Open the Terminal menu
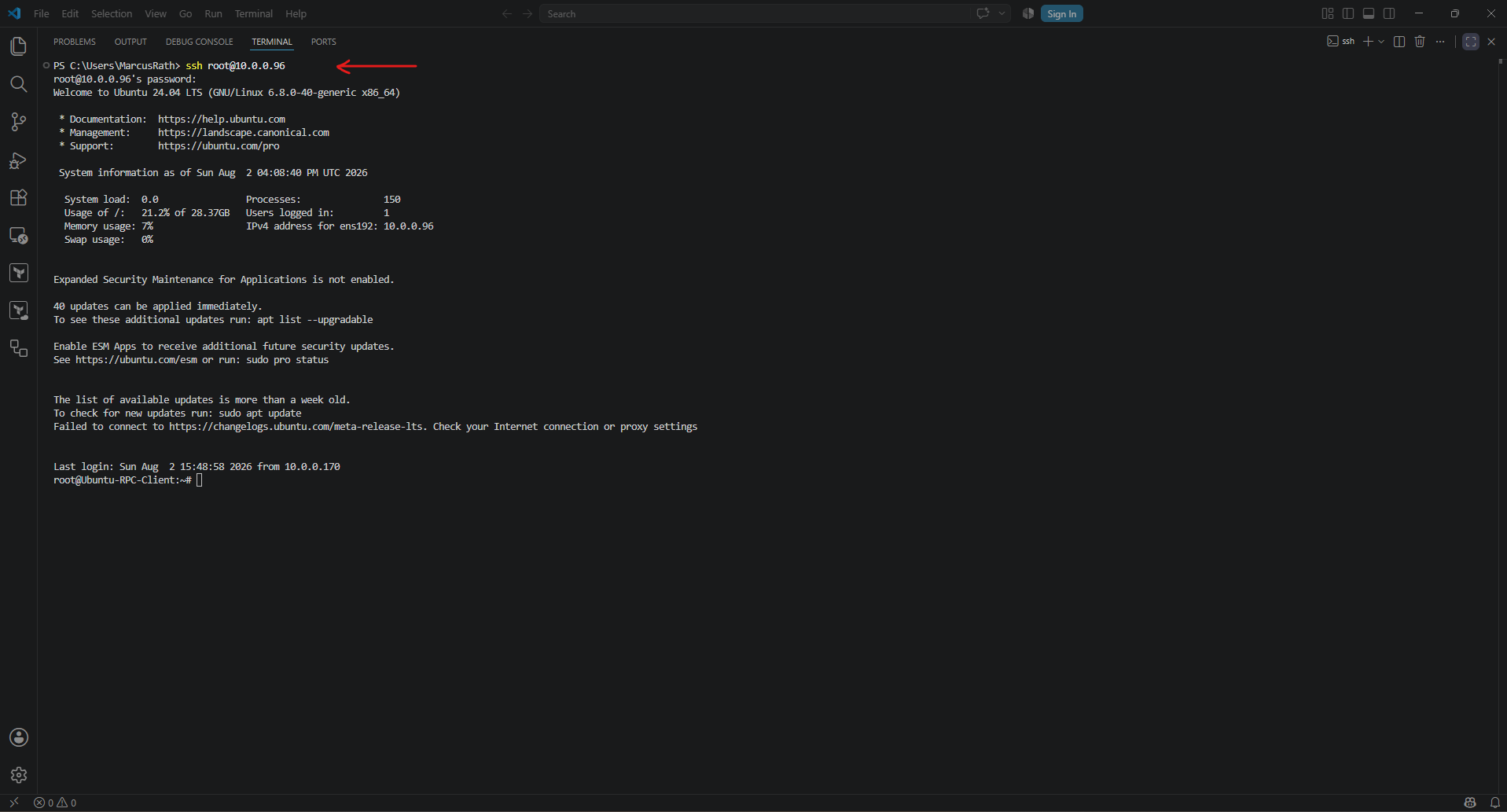The image size is (1507, 812). 254,13
